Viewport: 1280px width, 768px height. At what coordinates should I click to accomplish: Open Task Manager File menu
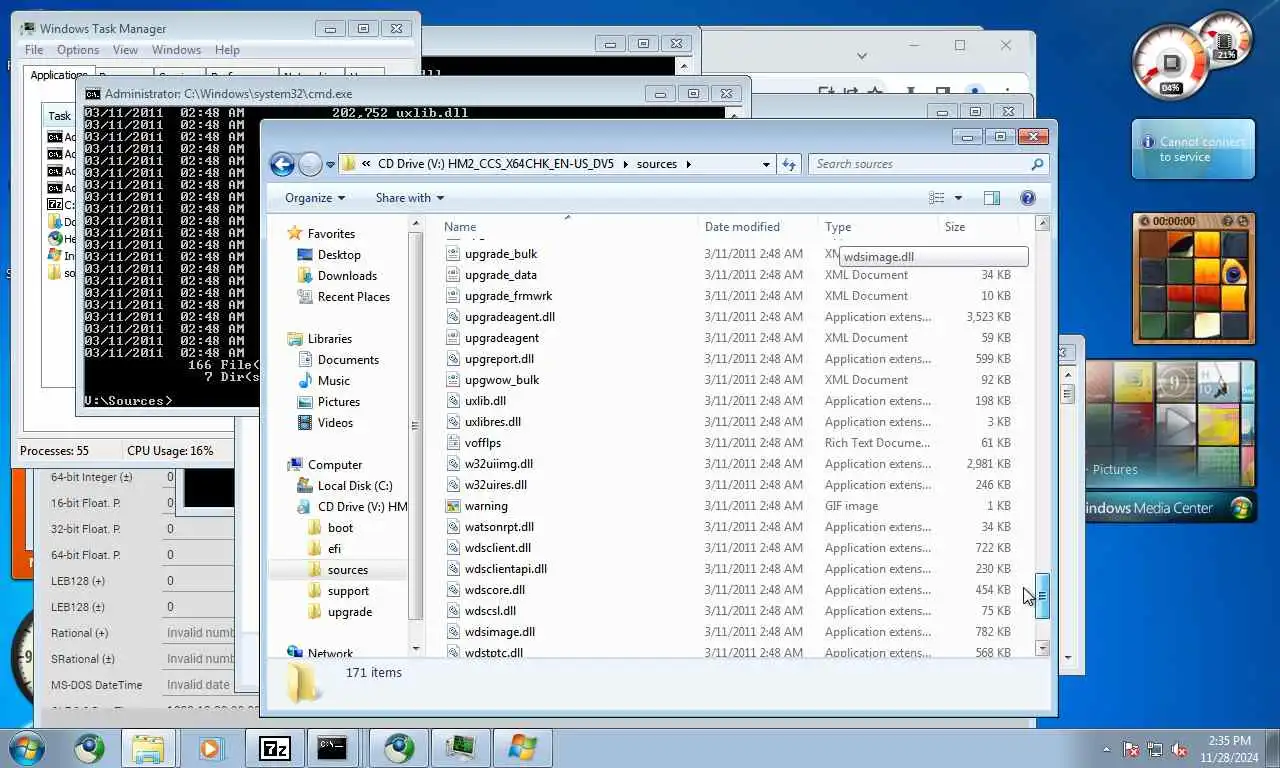[34, 50]
